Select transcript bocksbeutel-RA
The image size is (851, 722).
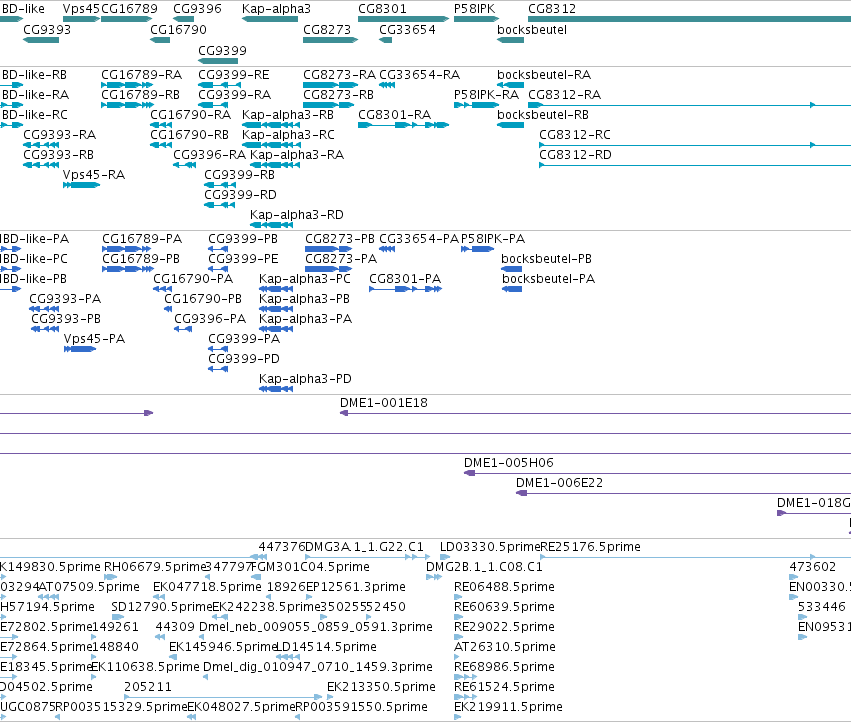point(544,74)
